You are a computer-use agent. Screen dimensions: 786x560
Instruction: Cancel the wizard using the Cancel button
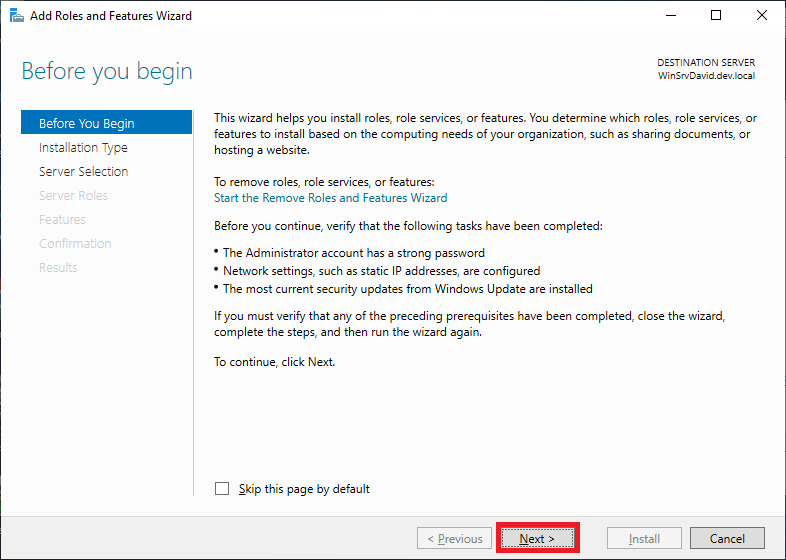[x=727, y=538]
